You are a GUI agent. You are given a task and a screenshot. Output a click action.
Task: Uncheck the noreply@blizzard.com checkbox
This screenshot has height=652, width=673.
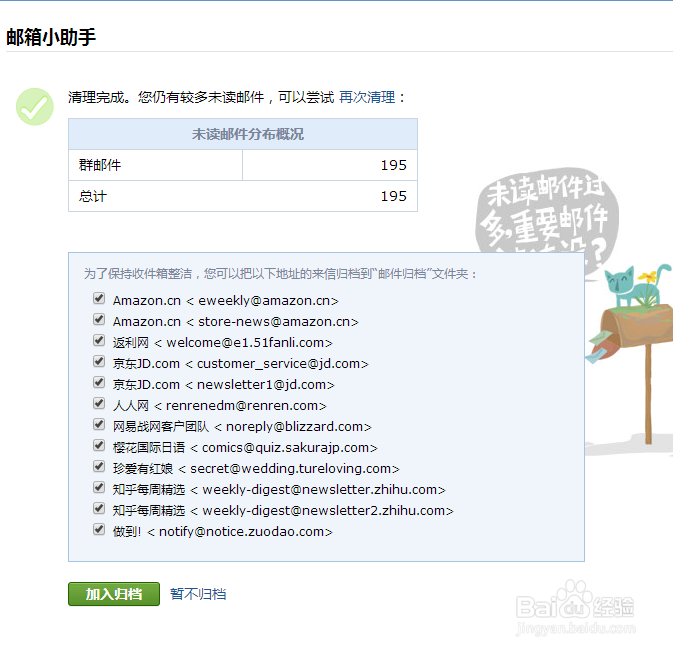point(99,425)
